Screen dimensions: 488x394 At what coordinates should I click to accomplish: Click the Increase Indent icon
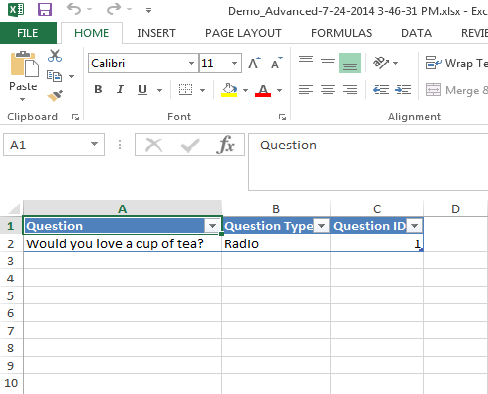point(403,89)
